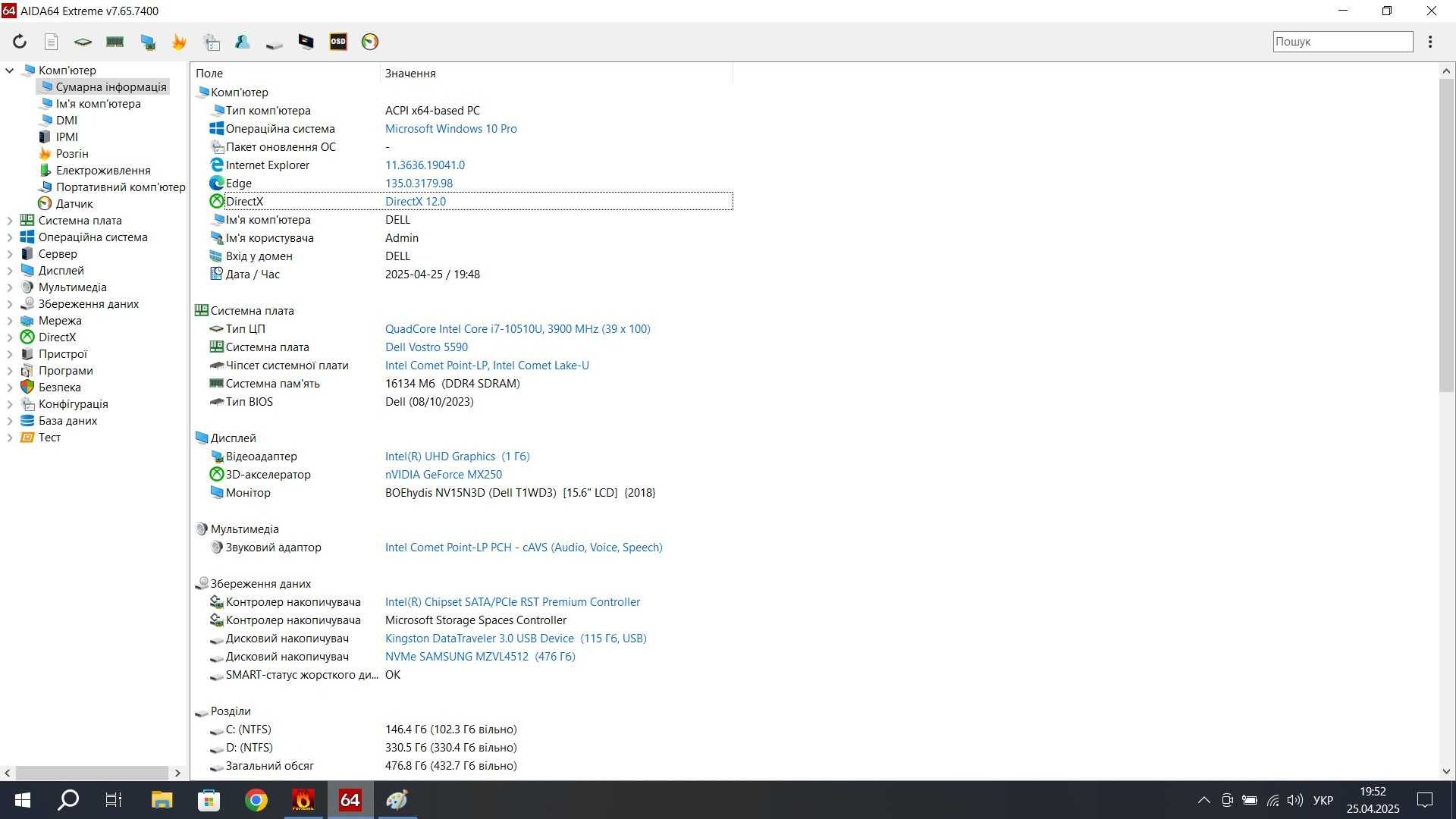Open the volume control in system tray
Image resolution: width=1456 pixels, height=819 pixels.
pyautogui.click(x=1294, y=800)
